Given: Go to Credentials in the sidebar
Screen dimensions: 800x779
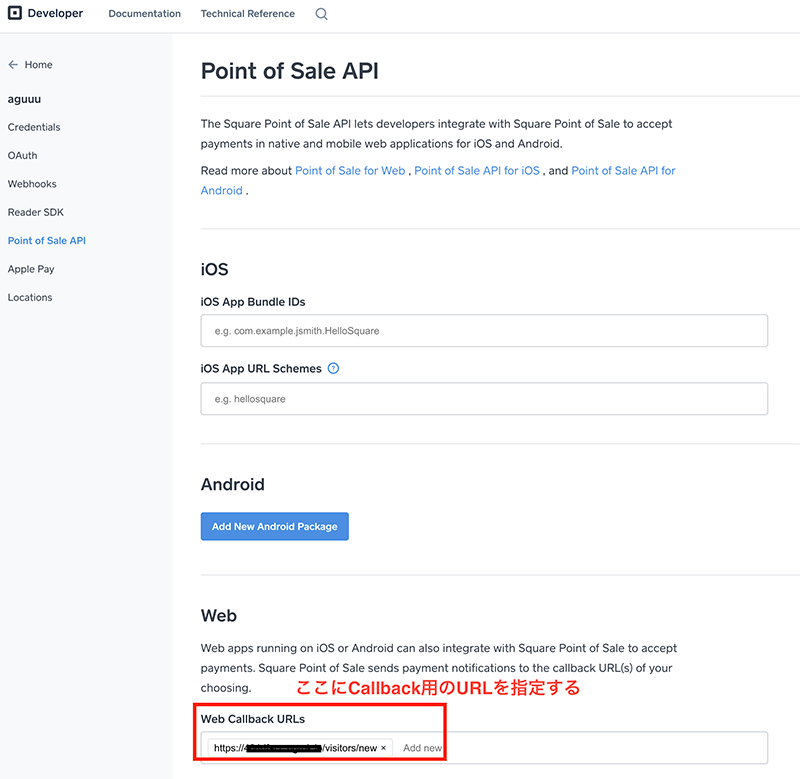Looking at the screenshot, I should (x=34, y=127).
